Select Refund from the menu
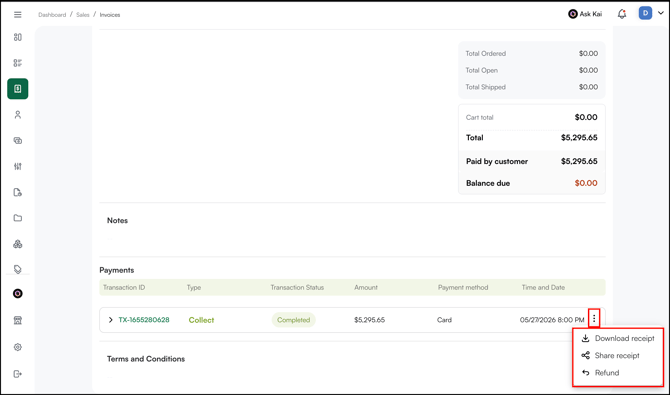Viewport: 670px width, 395px height. [600, 373]
